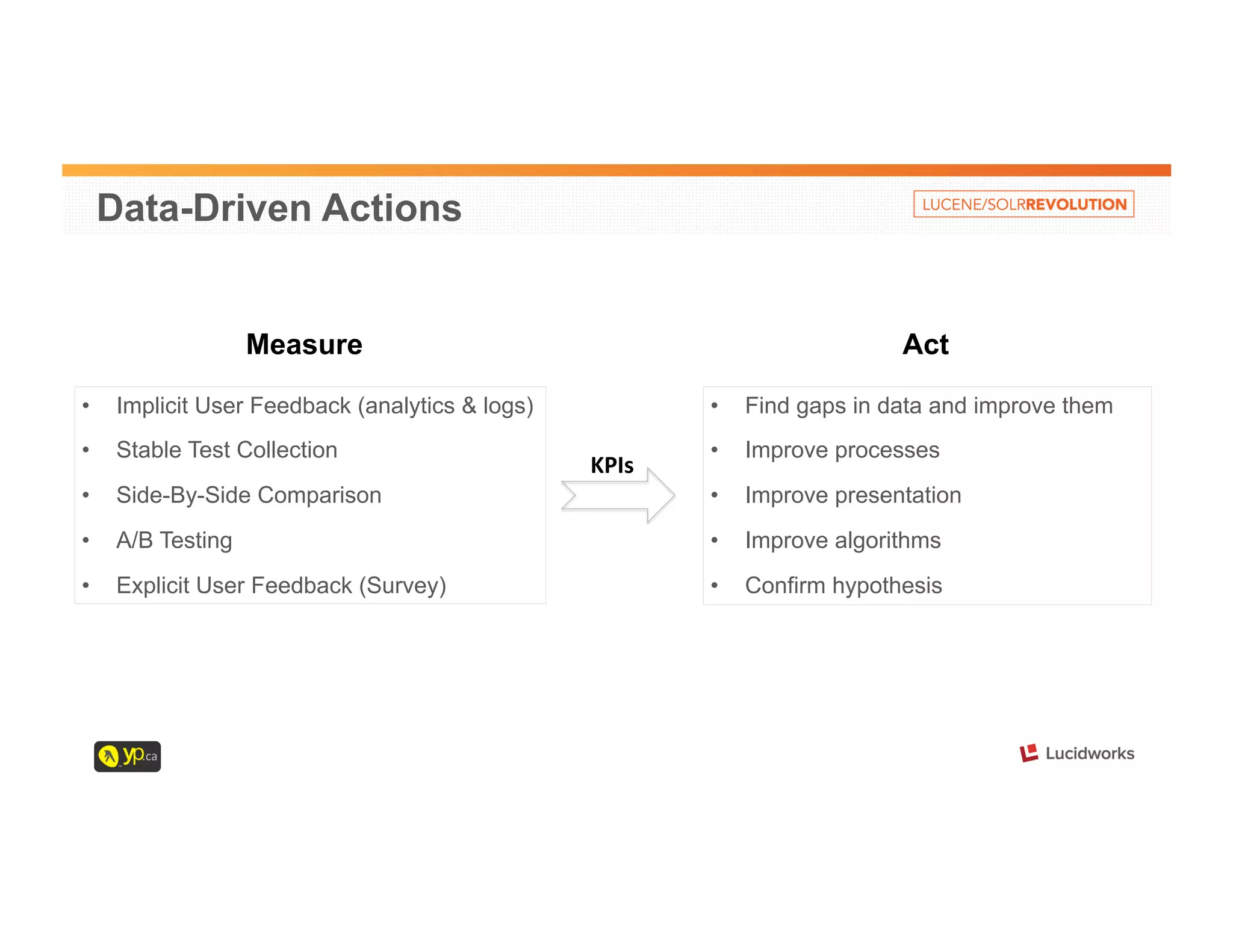This screenshot has width=1233, height=952.
Task: Click the 'Measure' heading
Action: pyautogui.click(x=304, y=345)
